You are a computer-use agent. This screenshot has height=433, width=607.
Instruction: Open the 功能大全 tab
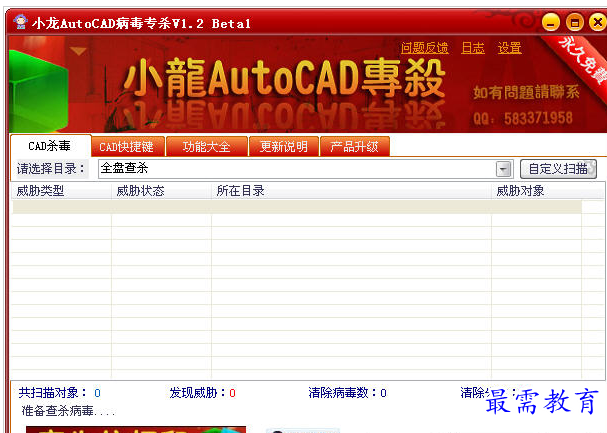click(207, 147)
